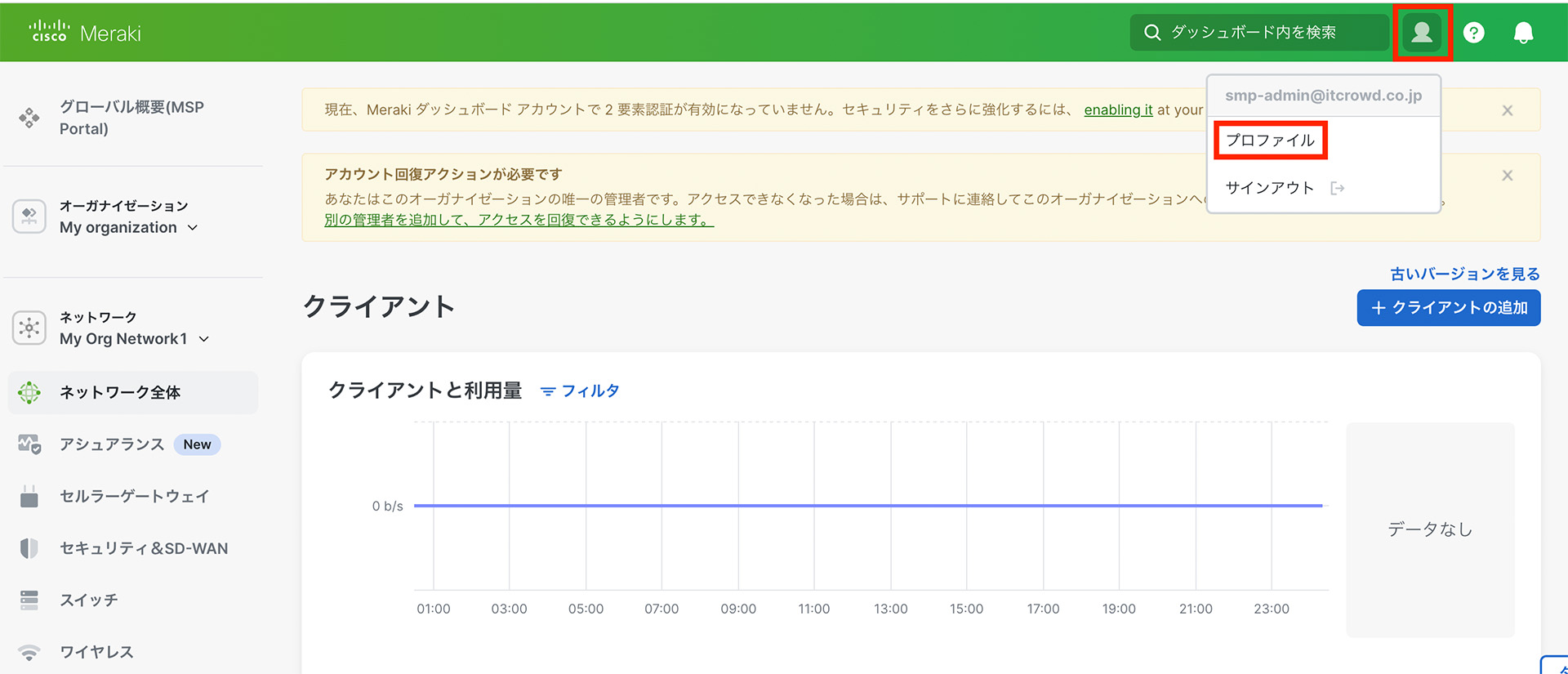Image resolution: width=1568 pixels, height=674 pixels.
Task: Click the 古いバージョンを見る link
Action: [x=1464, y=274]
